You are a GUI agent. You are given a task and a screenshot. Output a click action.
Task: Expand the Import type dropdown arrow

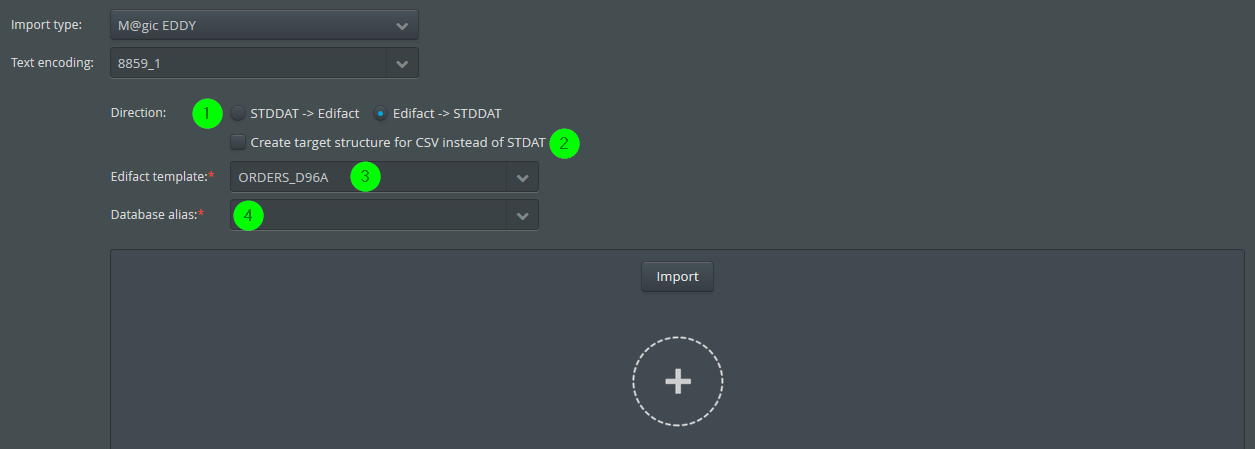[402, 25]
